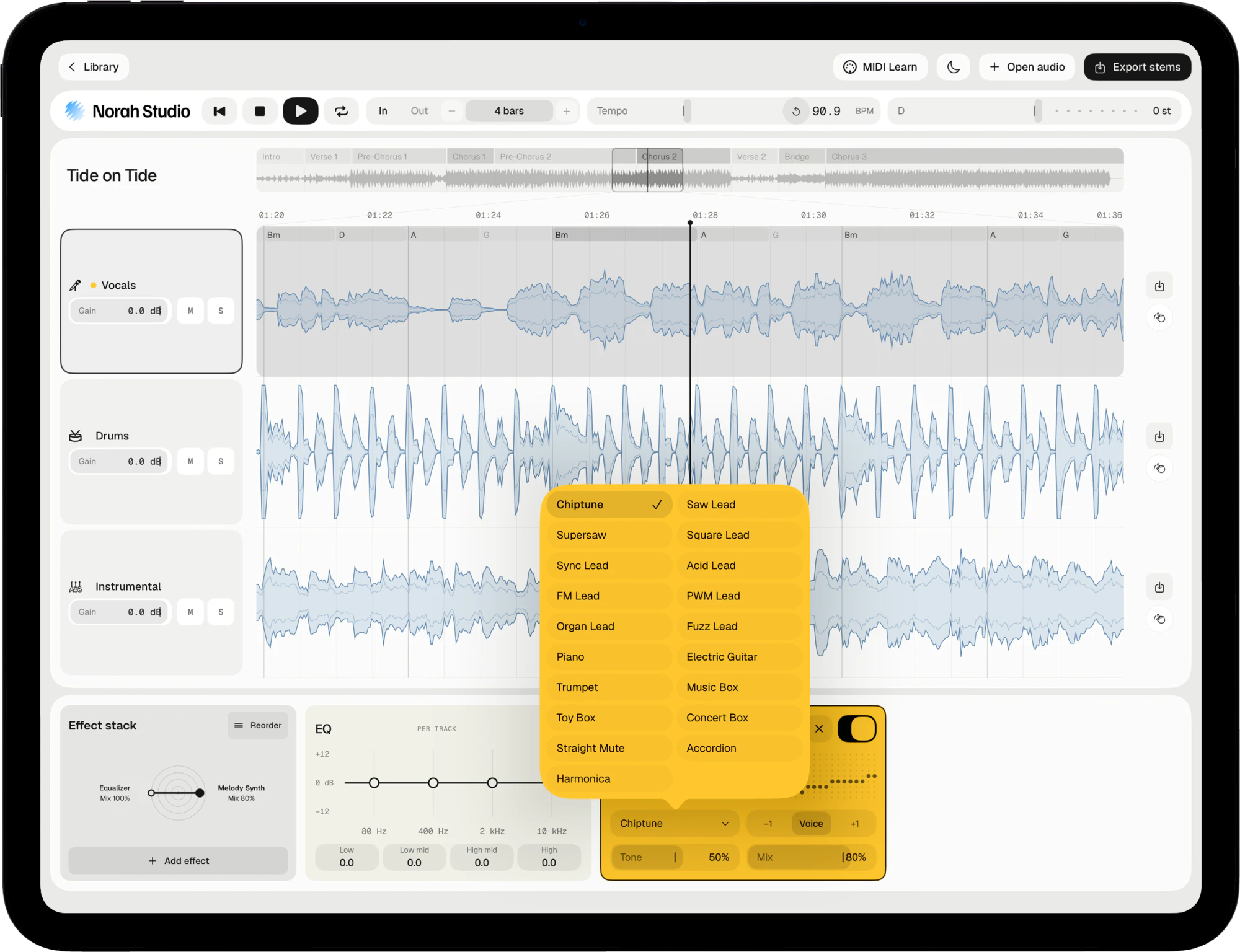This screenshot has width=1240, height=952.
Task: Download the Drums stem
Action: coord(1159,437)
